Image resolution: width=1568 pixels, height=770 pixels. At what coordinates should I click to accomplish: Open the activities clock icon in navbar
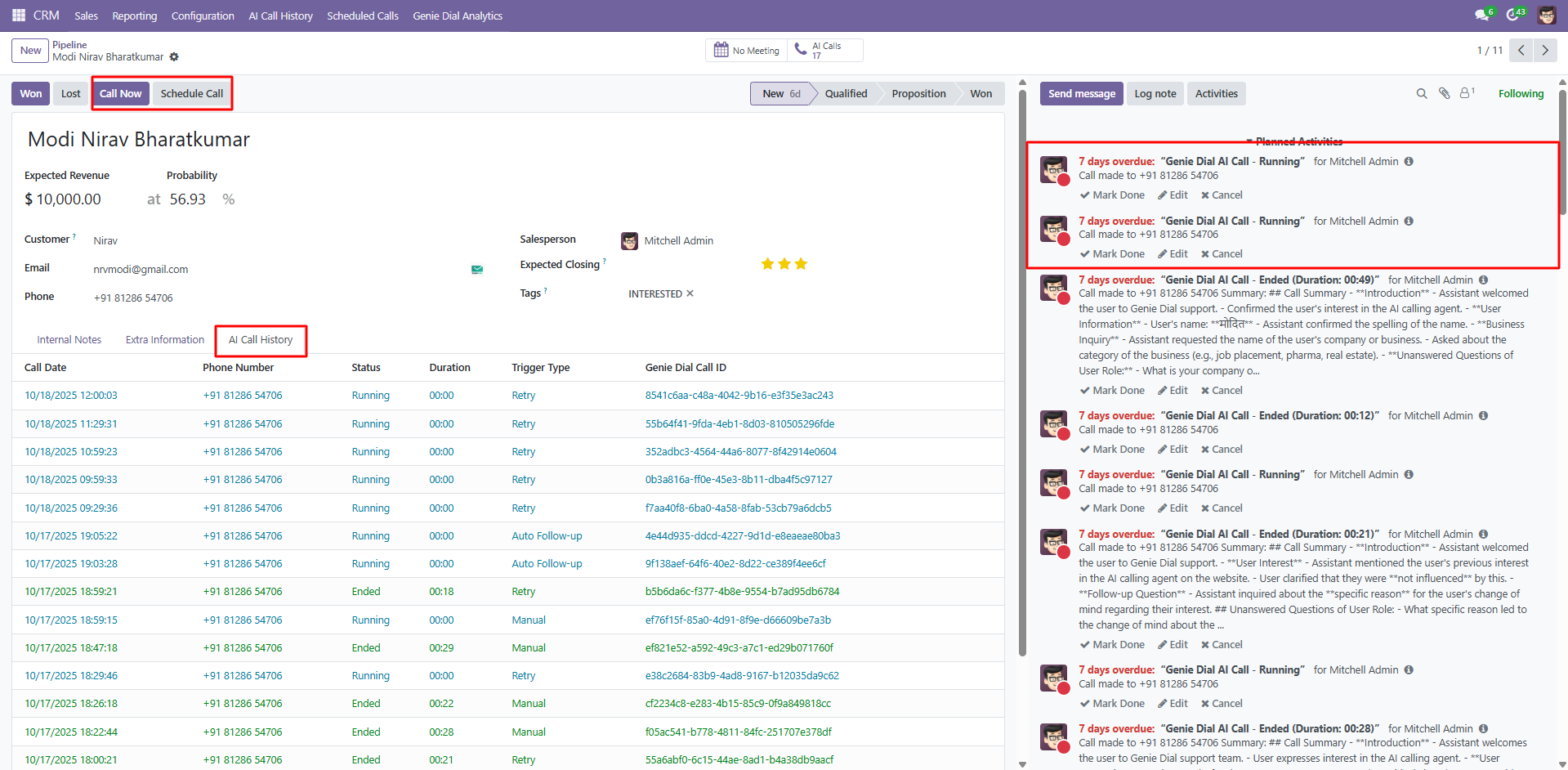click(1514, 16)
